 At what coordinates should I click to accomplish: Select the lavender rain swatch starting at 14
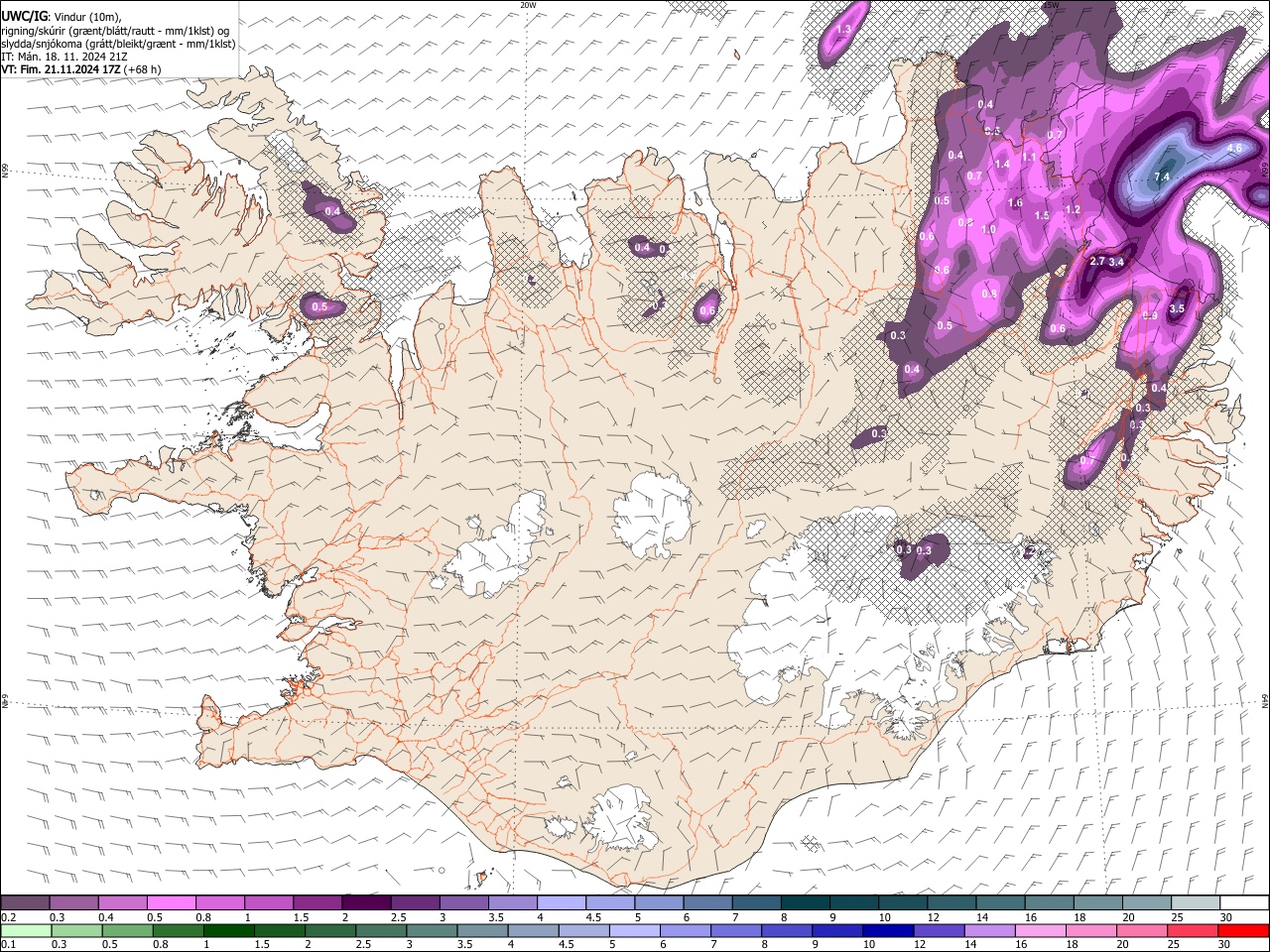click(990, 931)
